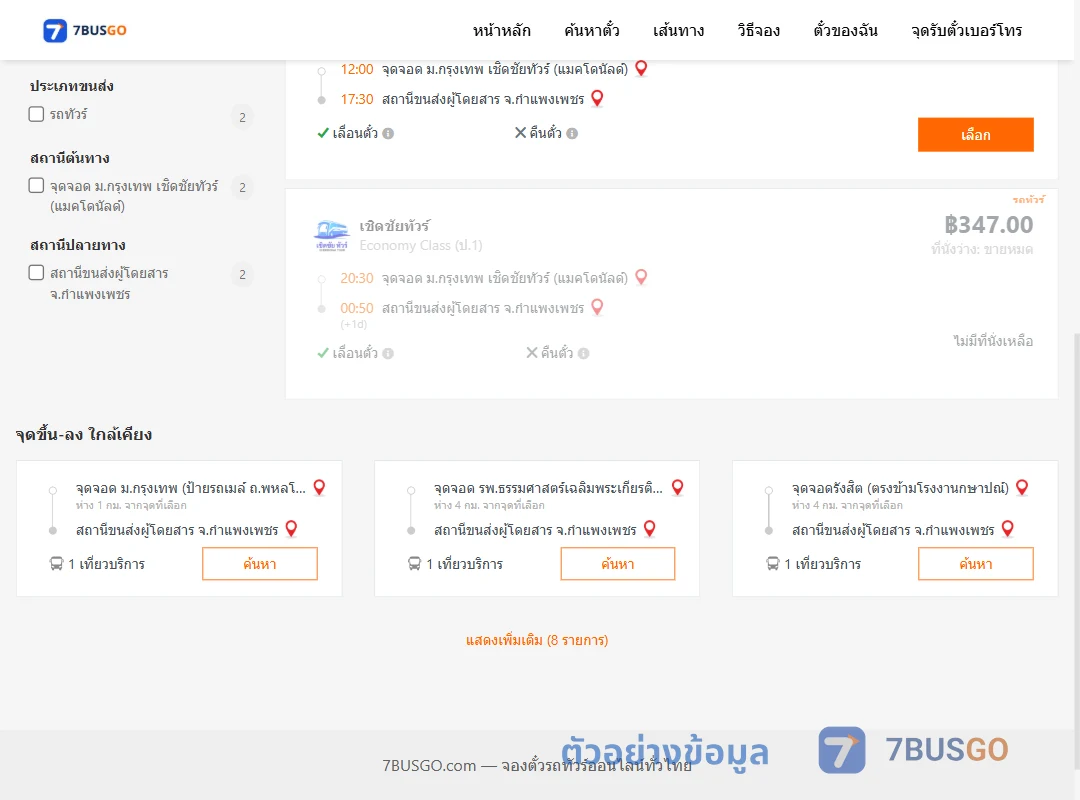1080x800 pixels.
Task: Click info icon next to คืนตั๋ว on 20:30 trip
Action: (x=583, y=353)
